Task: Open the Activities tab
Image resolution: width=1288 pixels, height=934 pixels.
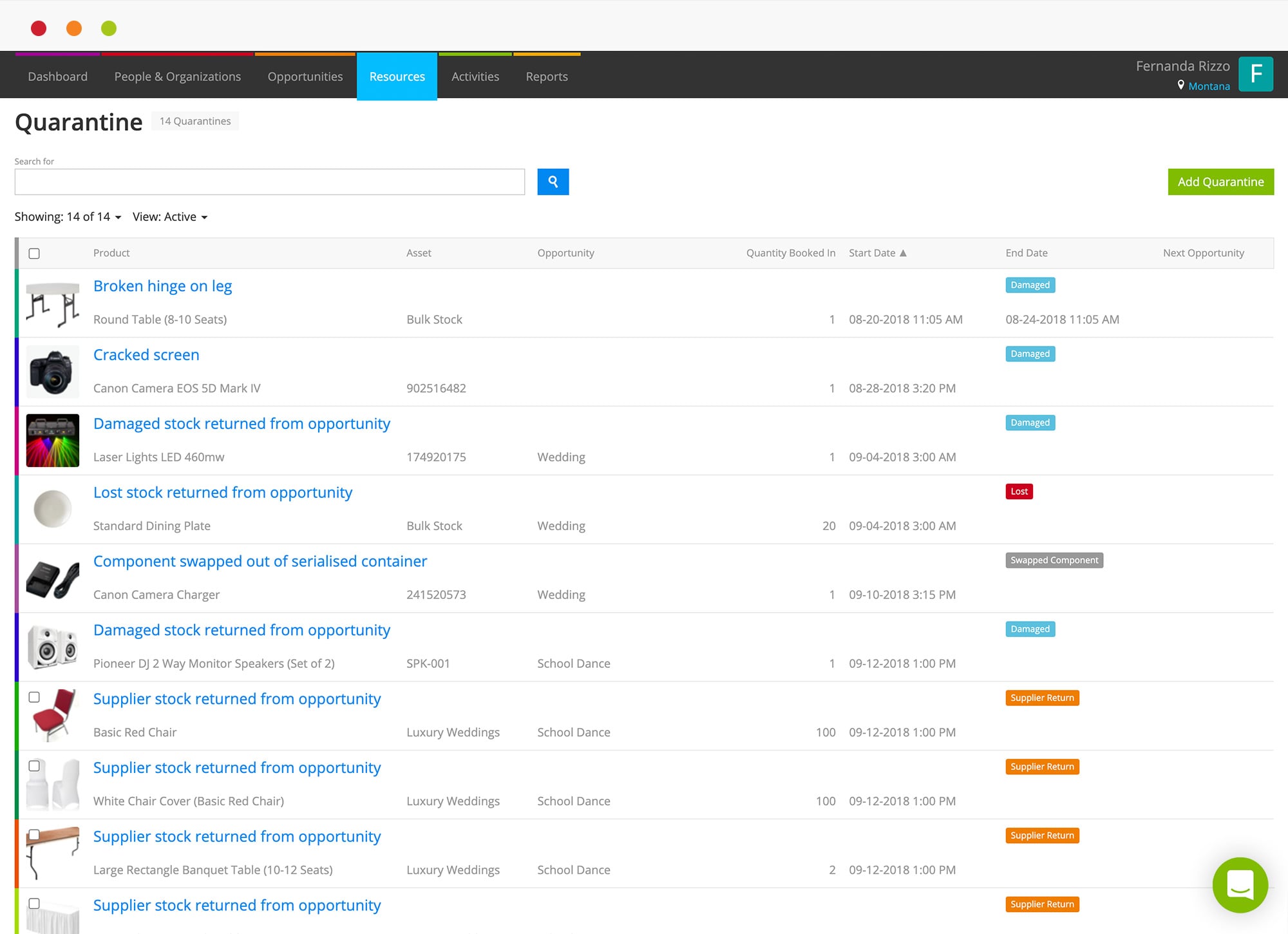Action: tap(475, 77)
